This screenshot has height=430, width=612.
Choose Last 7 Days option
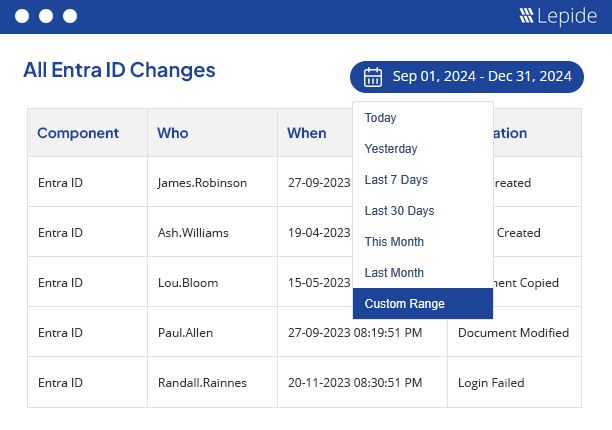click(x=423, y=179)
